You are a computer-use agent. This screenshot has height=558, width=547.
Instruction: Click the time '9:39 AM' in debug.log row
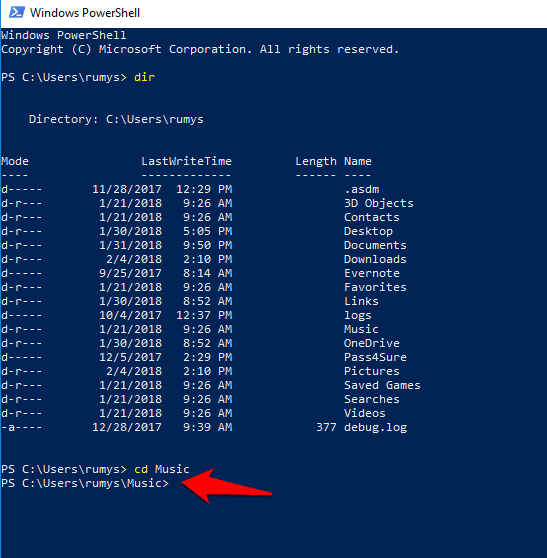(207, 427)
